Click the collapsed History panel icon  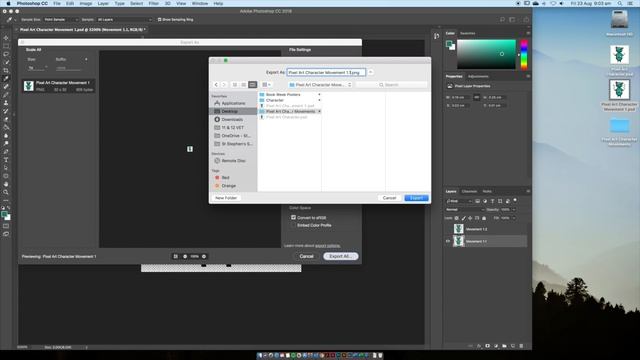click(x=437, y=36)
